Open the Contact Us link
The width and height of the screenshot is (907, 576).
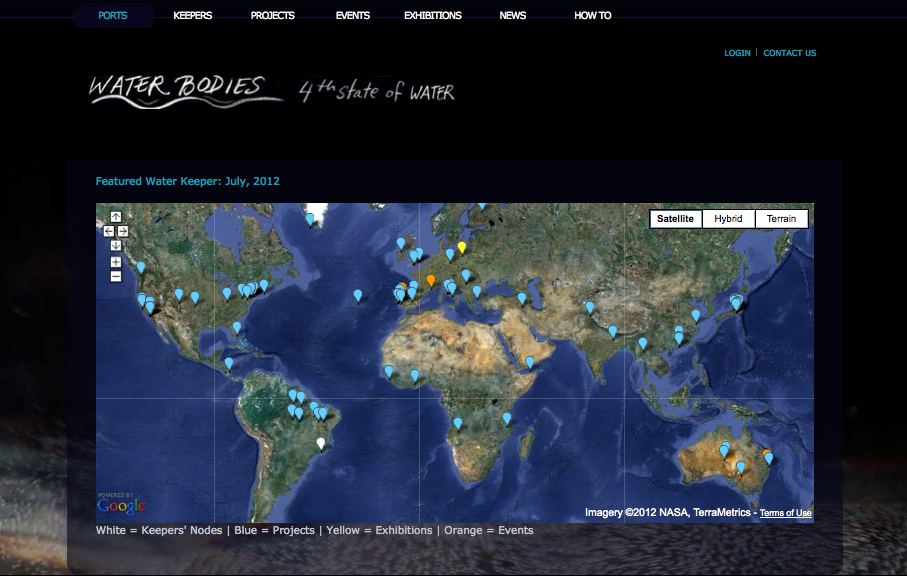tap(789, 53)
